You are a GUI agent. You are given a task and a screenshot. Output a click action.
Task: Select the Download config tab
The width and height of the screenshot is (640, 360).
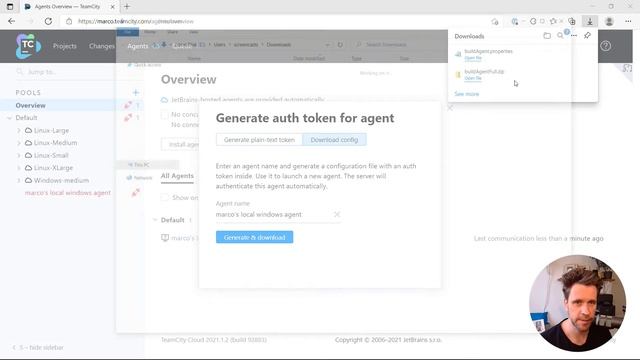click(x=334, y=140)
